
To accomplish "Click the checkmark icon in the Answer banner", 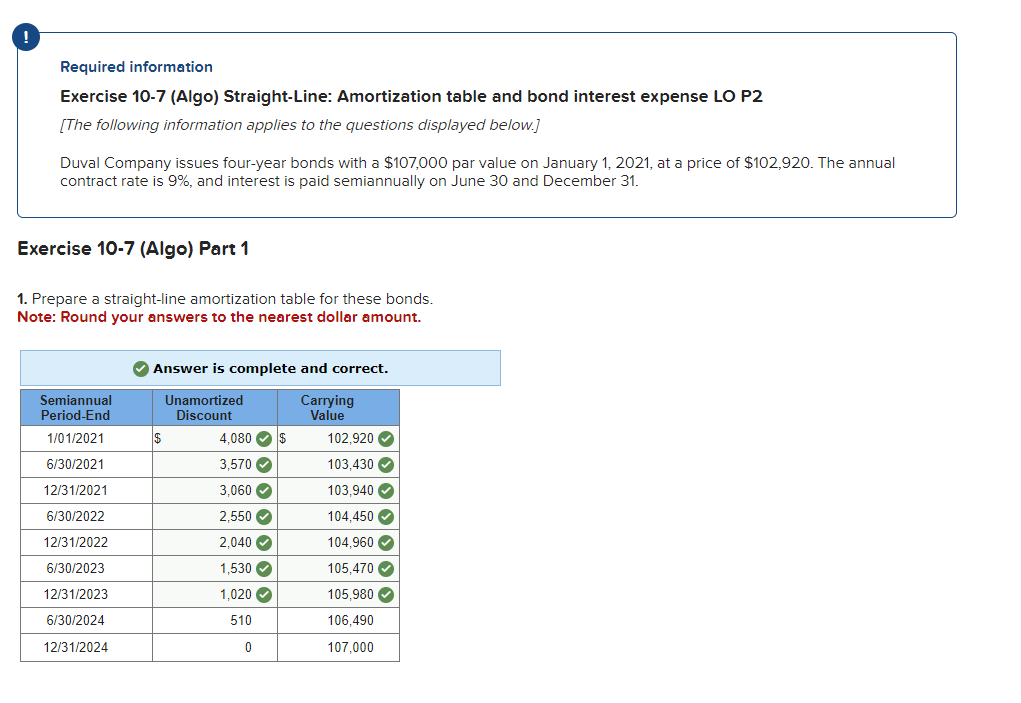I will 141,368.
